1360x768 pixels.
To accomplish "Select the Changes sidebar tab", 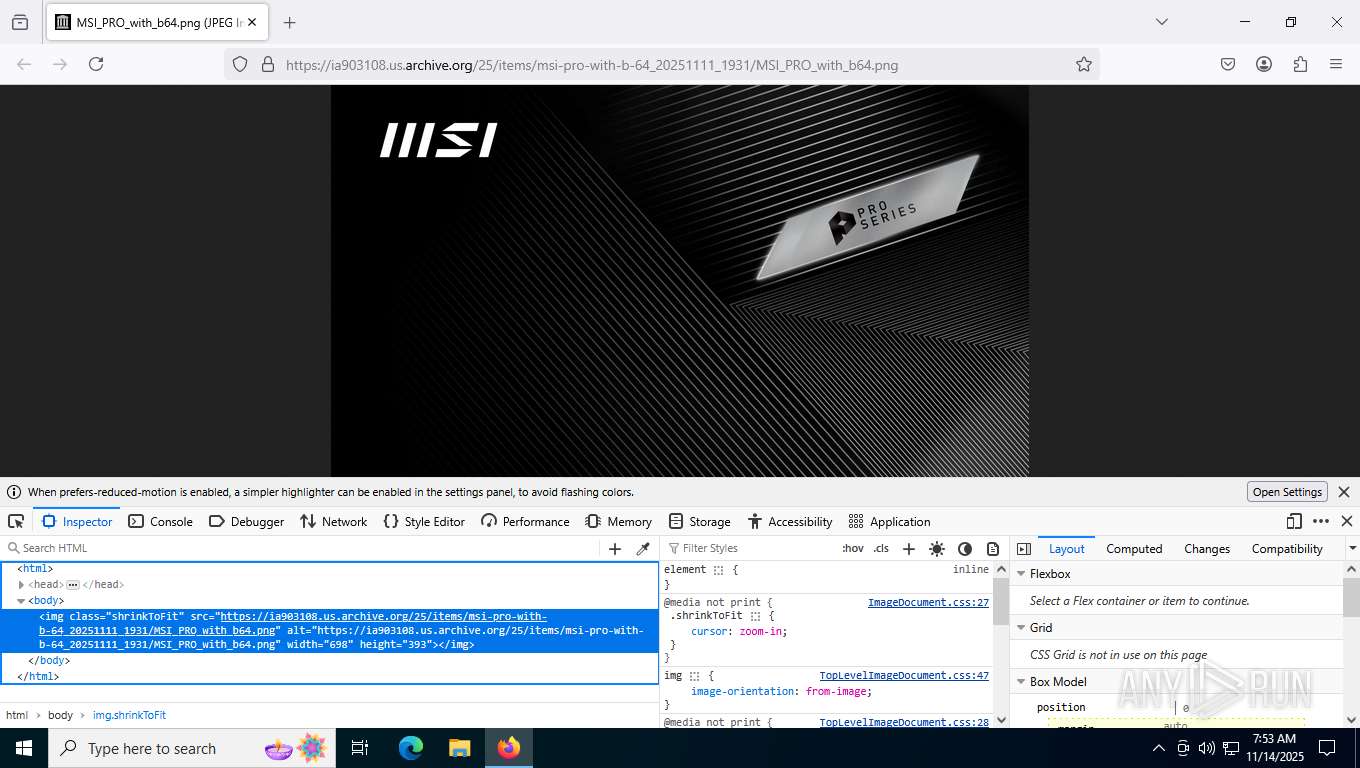I will (x=1207, y=548).
